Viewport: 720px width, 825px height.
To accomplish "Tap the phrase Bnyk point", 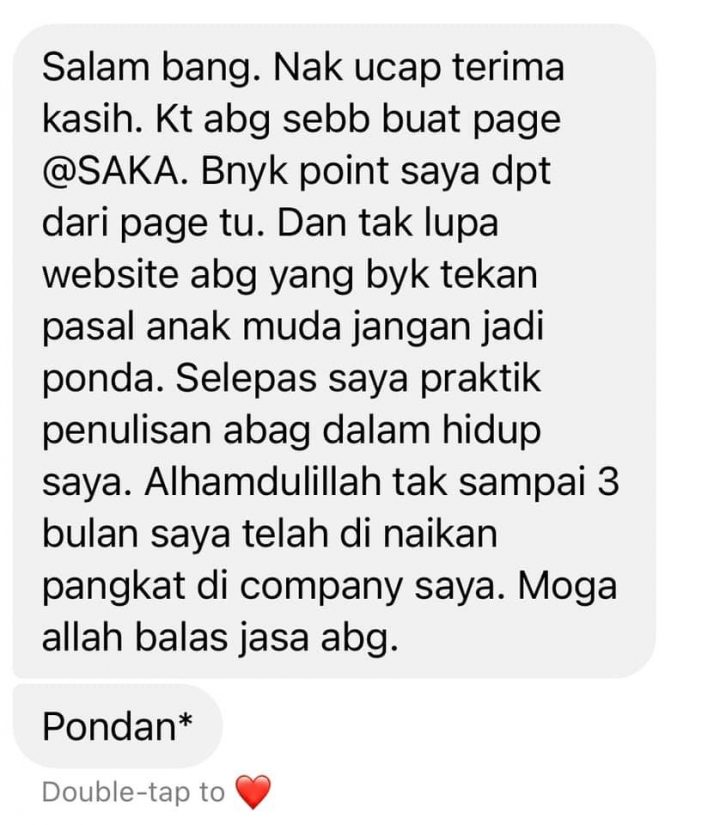I will pyautogui.click(x=294, y=173).
